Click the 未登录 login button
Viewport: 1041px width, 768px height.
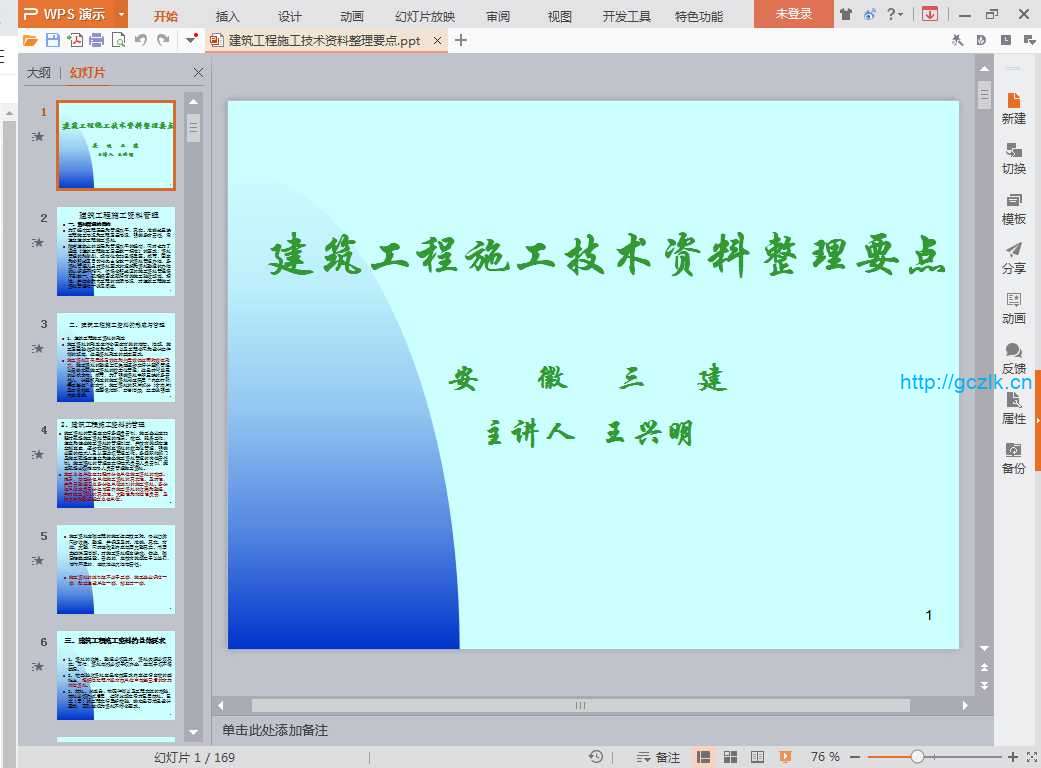(x=794, y=15)
